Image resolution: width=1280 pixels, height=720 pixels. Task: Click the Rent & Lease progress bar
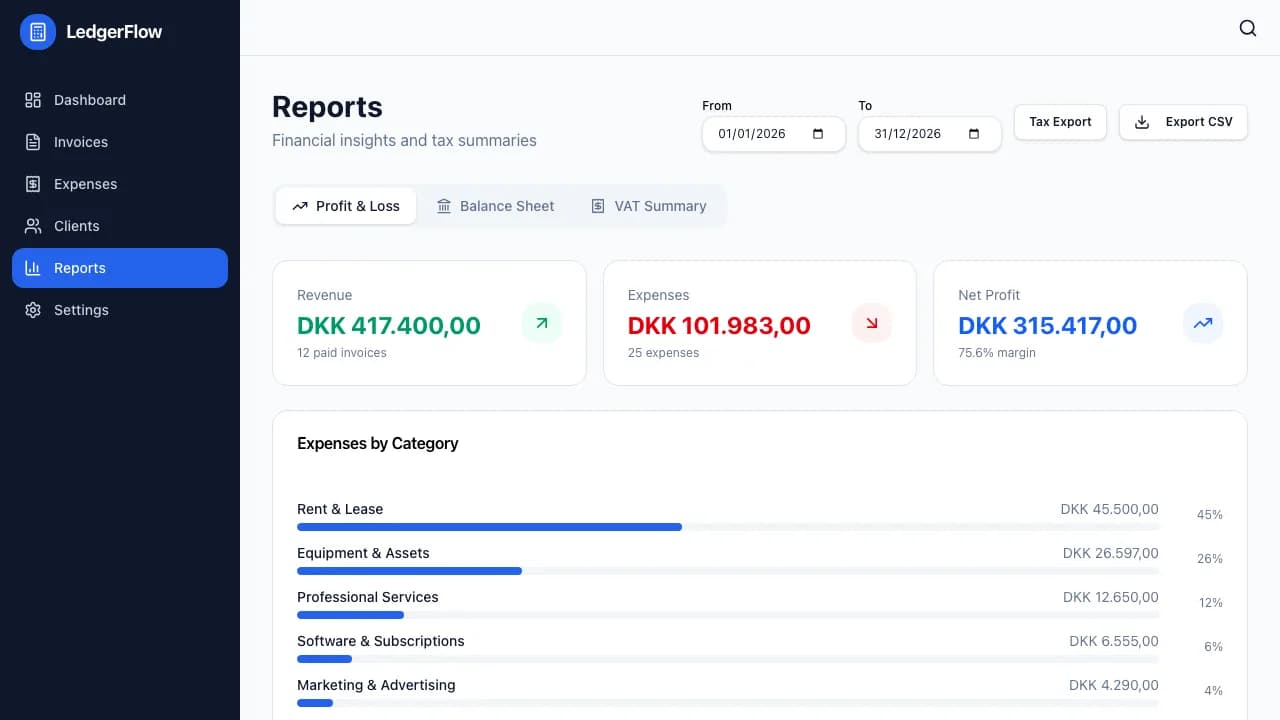coord(728,527)
